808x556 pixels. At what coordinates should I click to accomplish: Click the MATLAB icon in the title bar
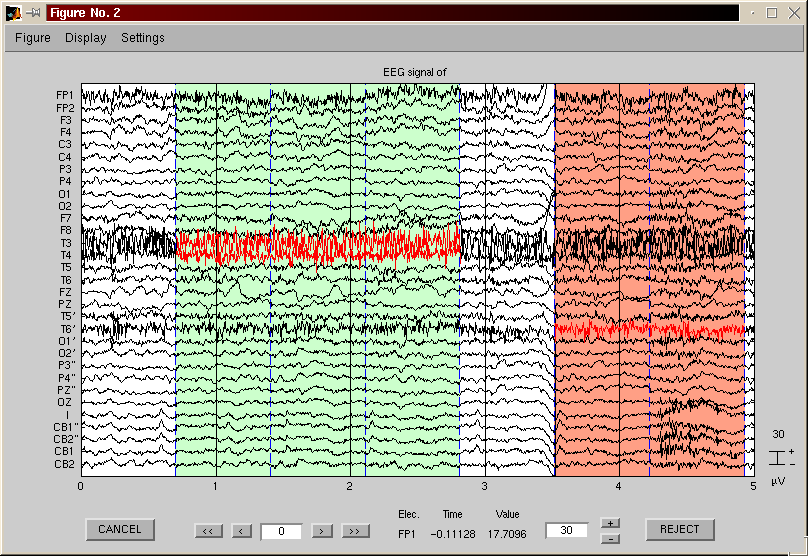(13, 13)
